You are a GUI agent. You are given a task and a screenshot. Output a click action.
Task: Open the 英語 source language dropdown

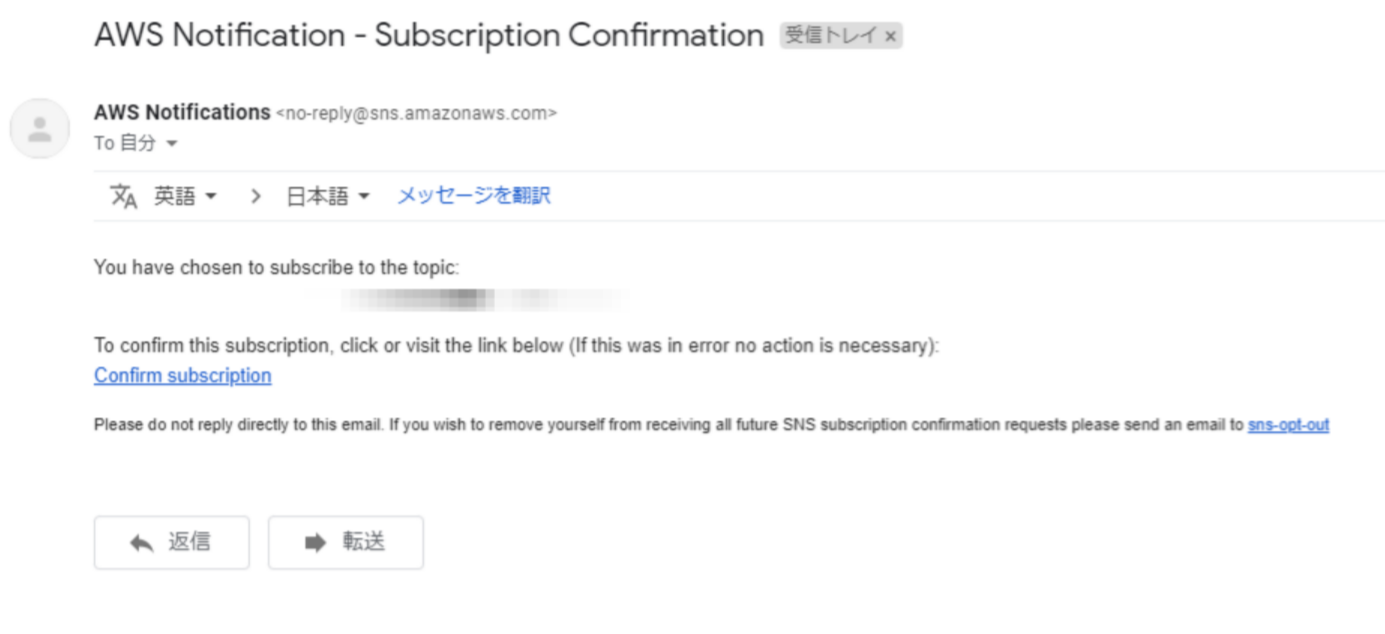[x=185, y=196]
